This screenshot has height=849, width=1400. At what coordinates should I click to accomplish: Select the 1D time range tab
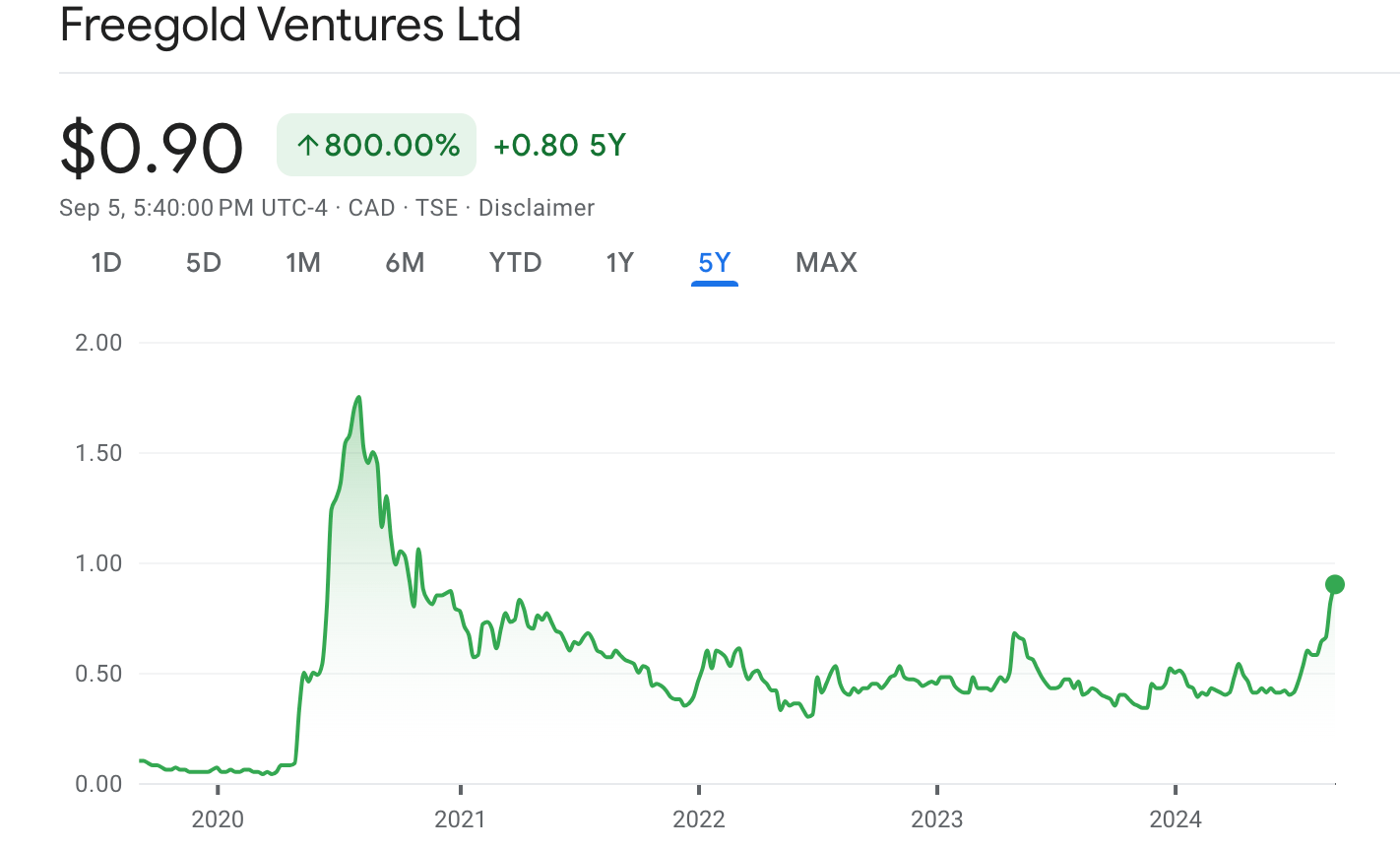pos(105,262)
